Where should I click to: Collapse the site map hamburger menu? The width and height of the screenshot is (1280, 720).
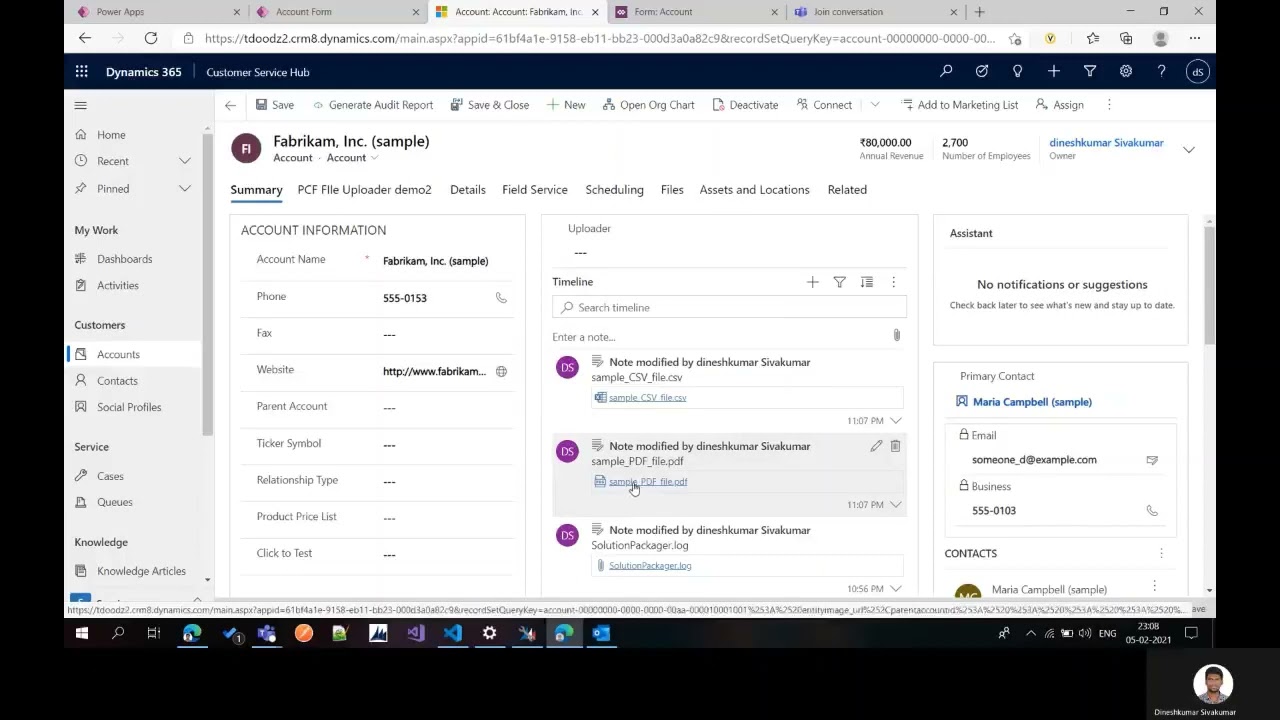coord(81,105)
